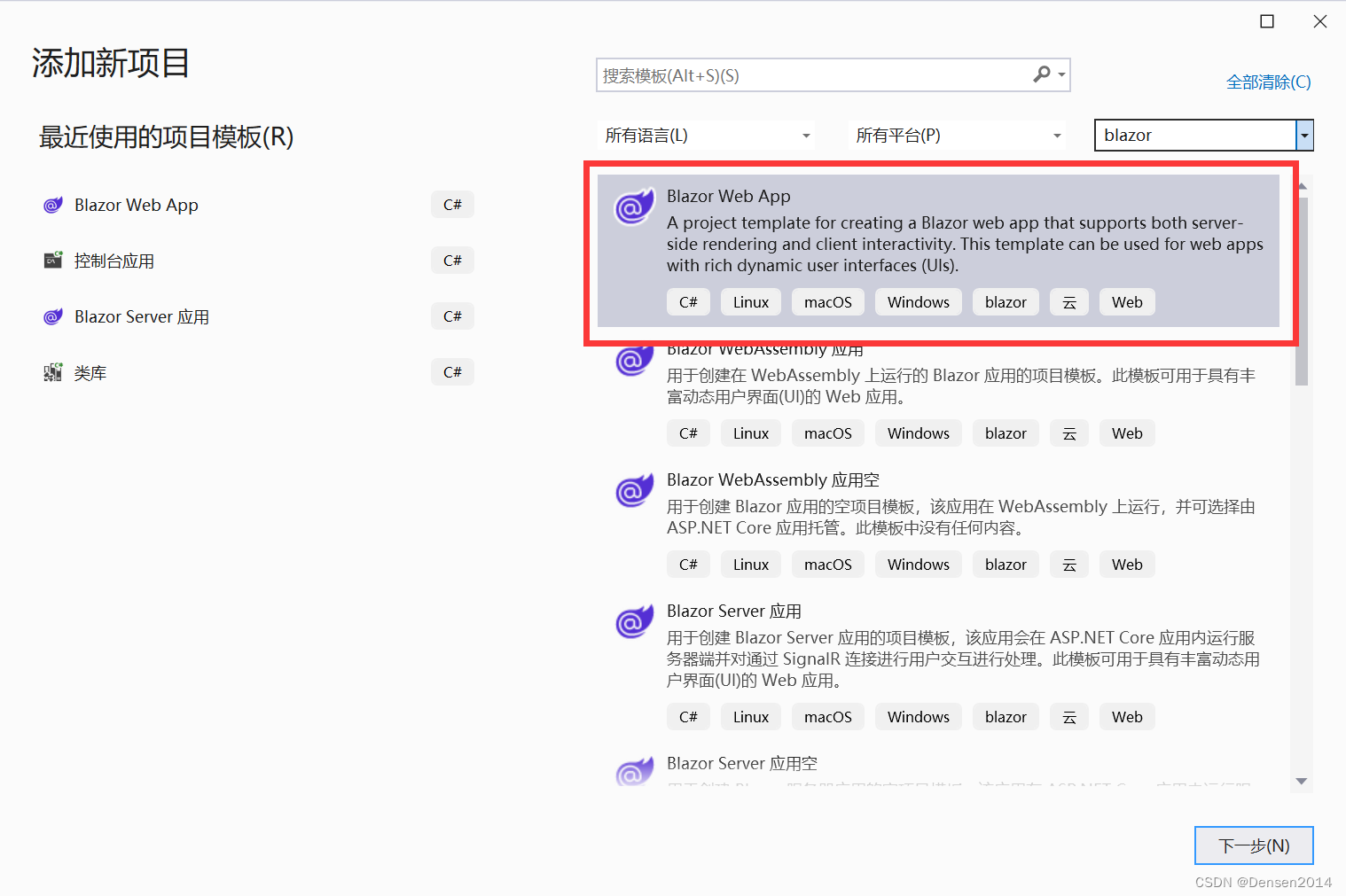Click the Blazor WebAssembly 应用空 template icon

click(x=634, y=490)
